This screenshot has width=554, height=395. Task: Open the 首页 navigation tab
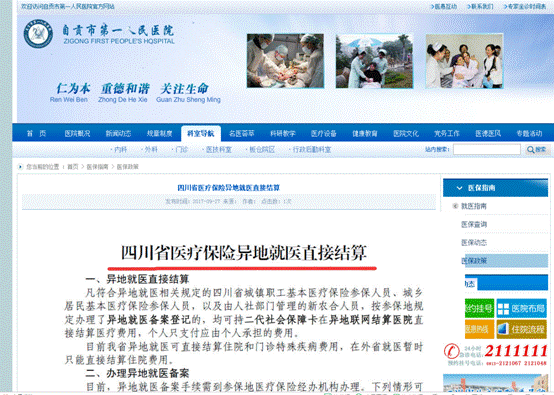pyautogui.click(x=36, y=133)
